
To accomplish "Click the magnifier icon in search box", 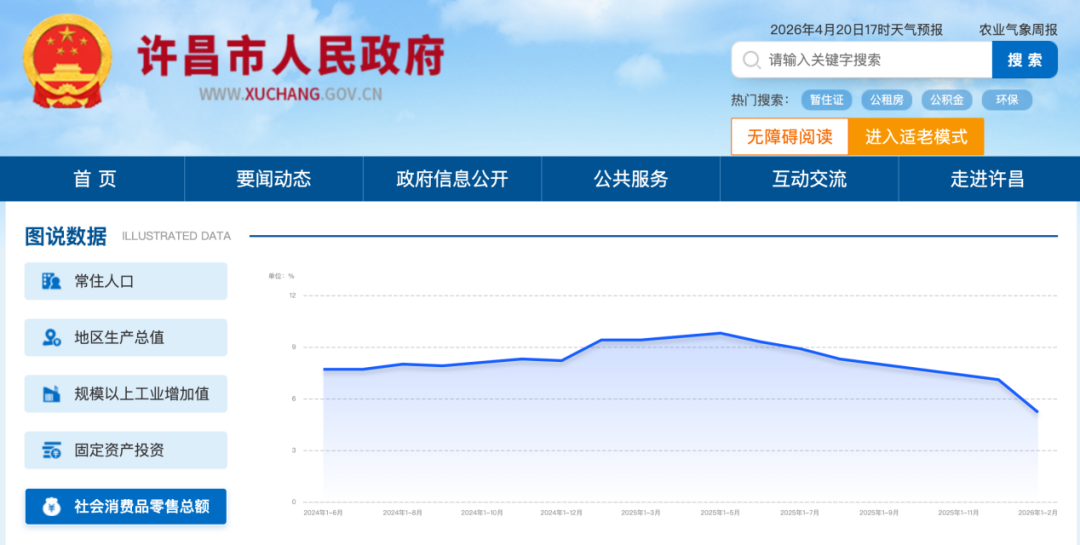I will [751, 60].
